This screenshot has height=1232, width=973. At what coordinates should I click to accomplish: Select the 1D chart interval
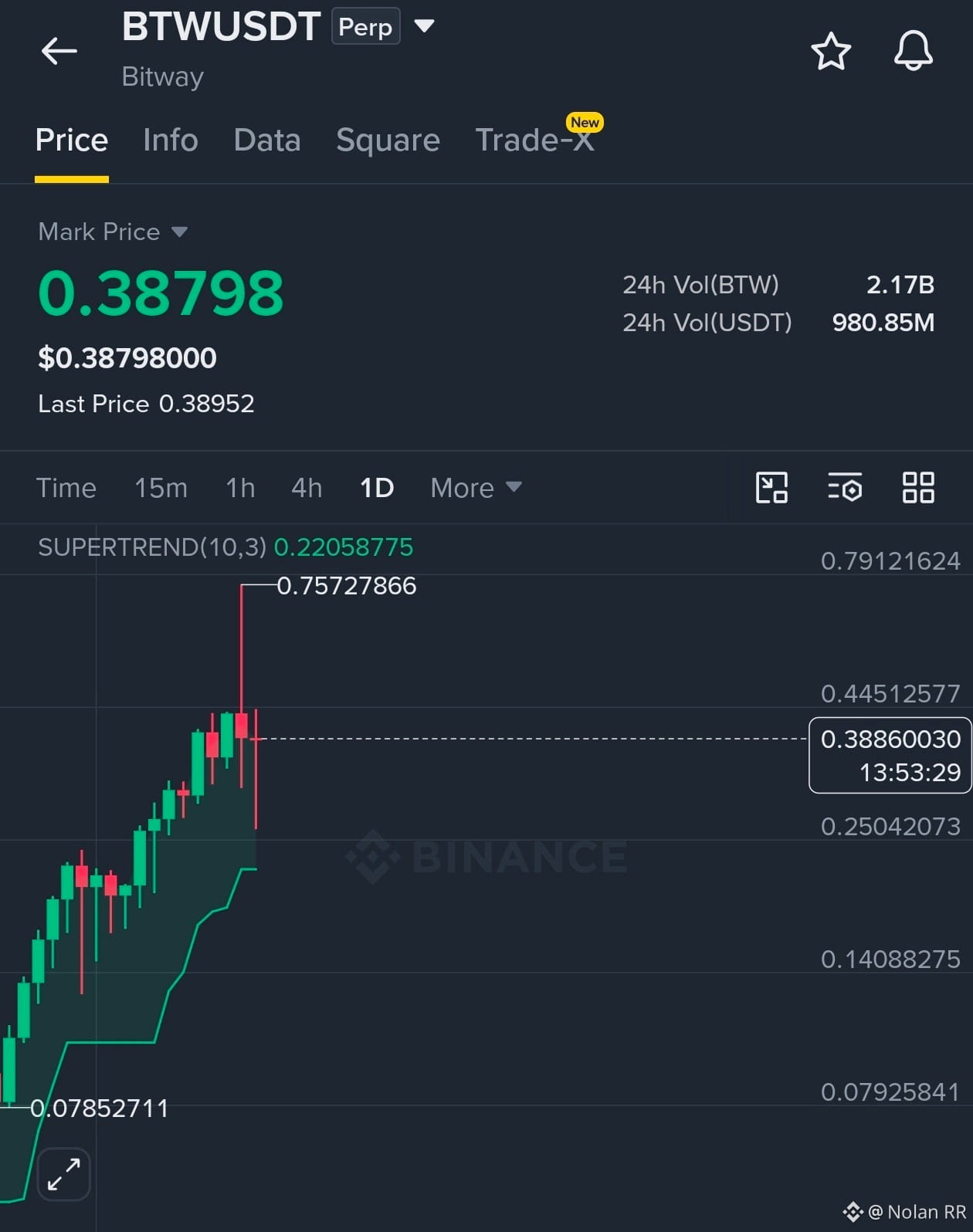tap(377, 488)
